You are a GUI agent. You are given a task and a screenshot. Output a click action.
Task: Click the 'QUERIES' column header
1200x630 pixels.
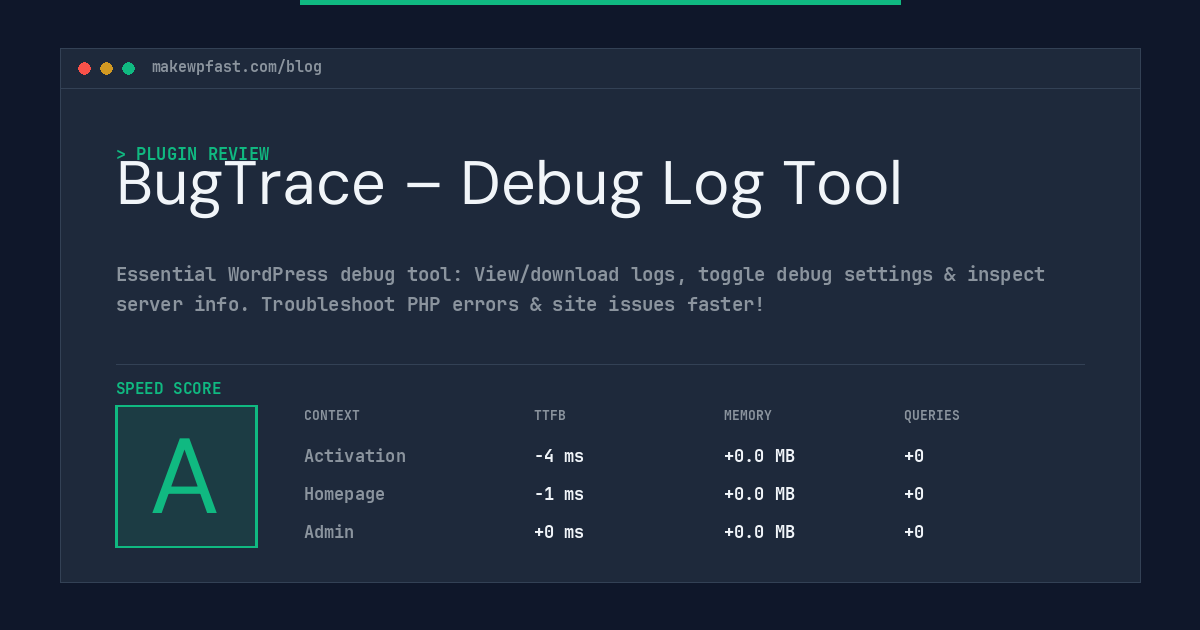[x=932, y=416]
